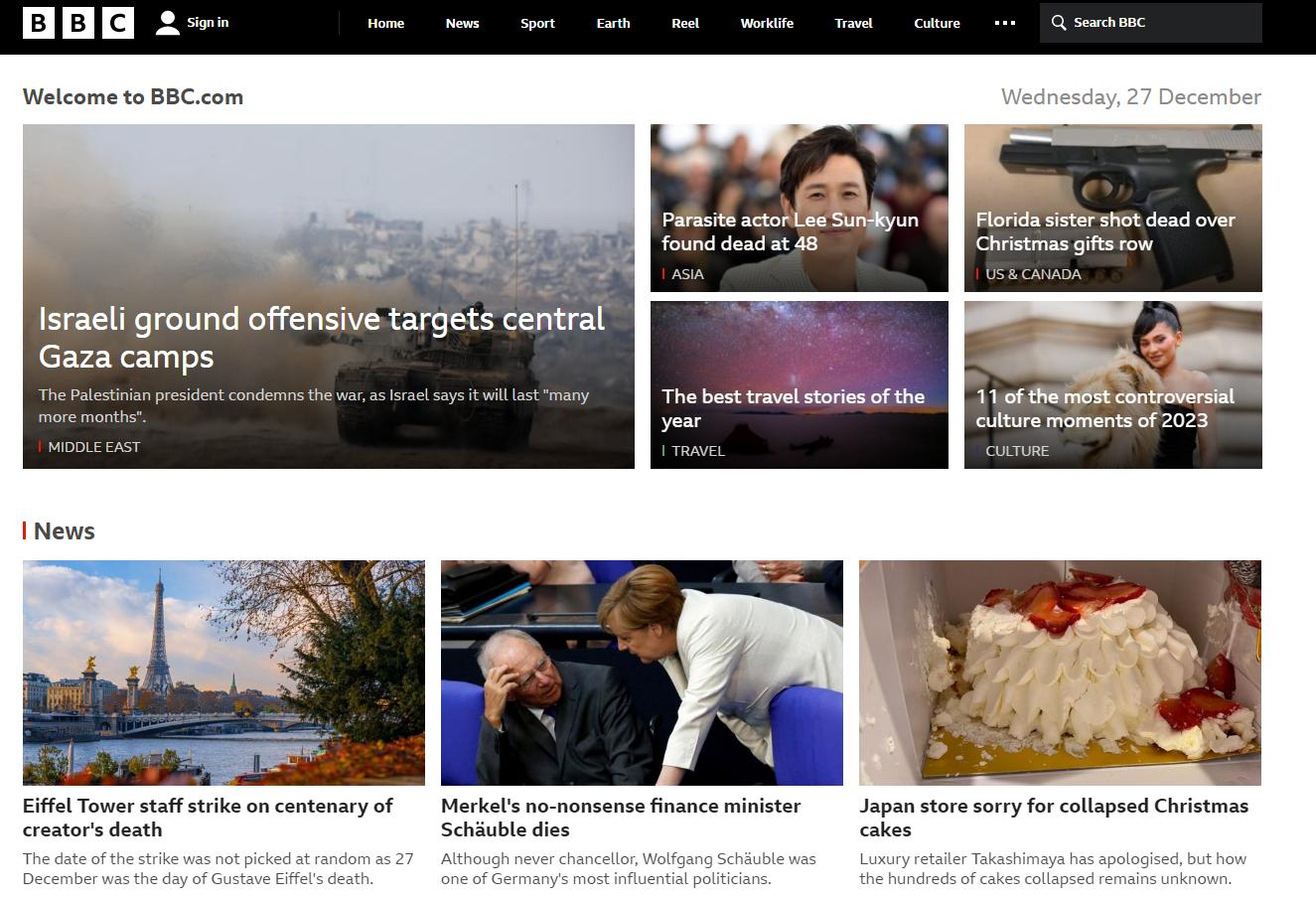
Task: Select the Worklife nav item
Action: (767, 23)
